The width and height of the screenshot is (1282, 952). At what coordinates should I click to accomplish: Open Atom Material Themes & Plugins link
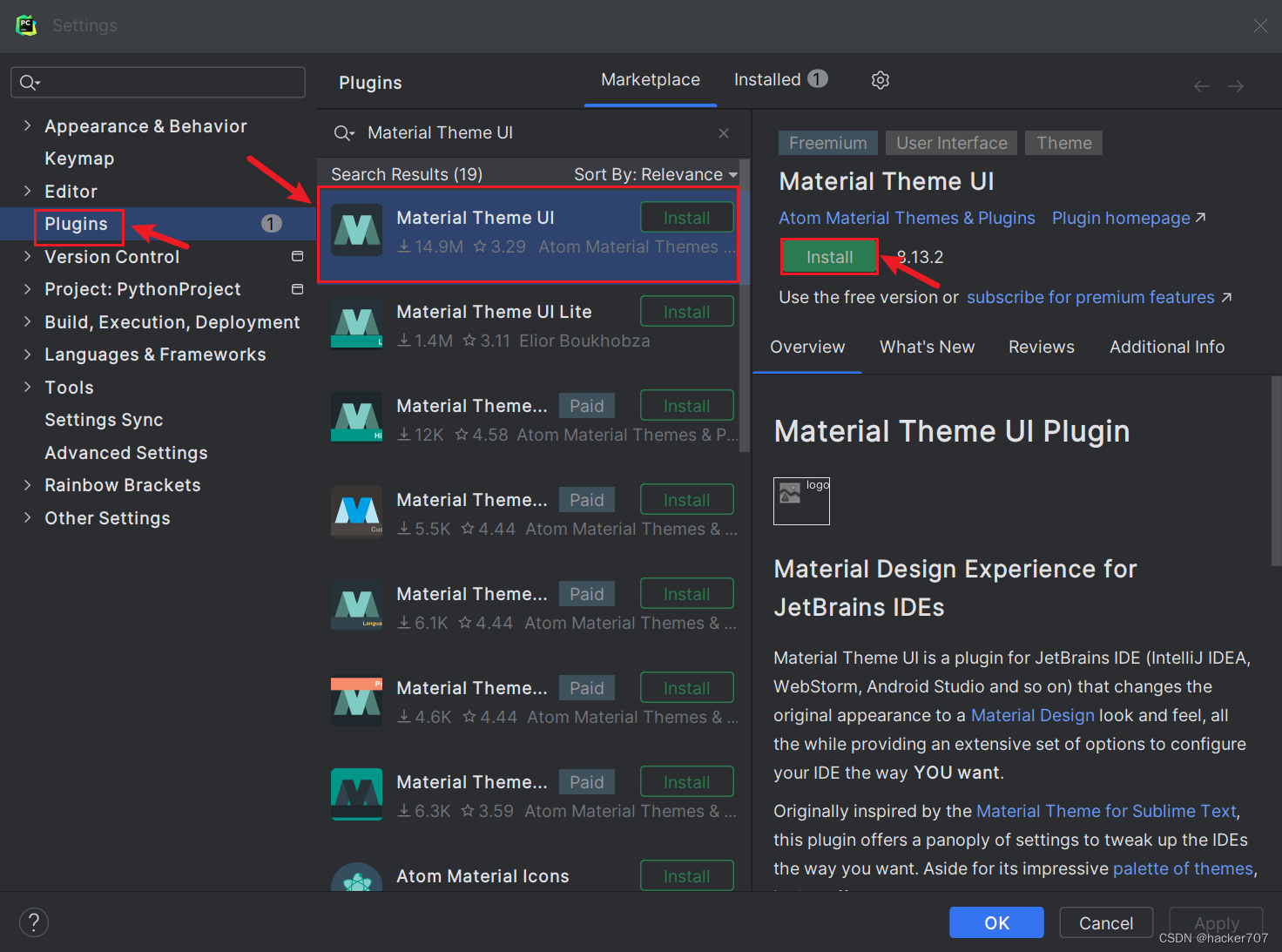(907, 219)
